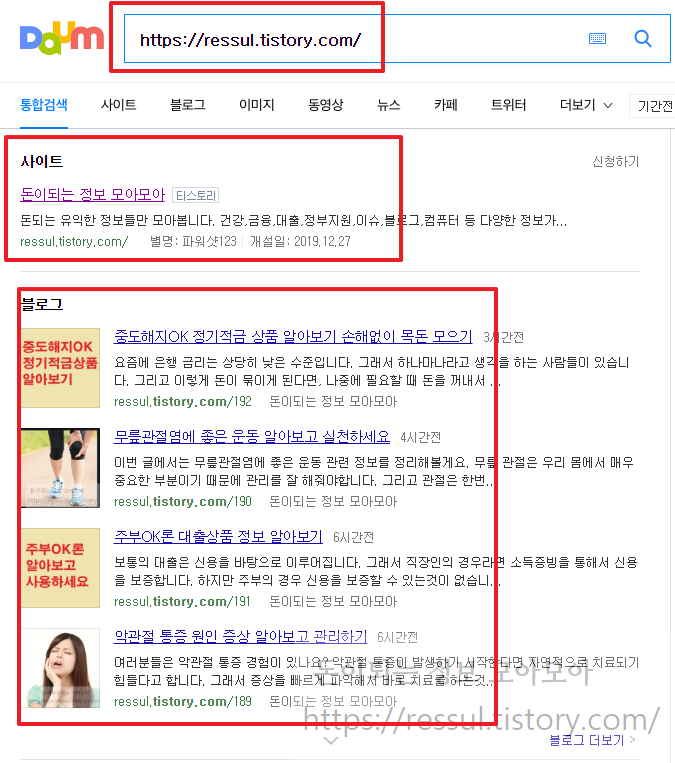The width and height of the screenshot is (675, 763).
Task: Open the green ressul.tistory.com/ site URL
Action: coord(74,241)
